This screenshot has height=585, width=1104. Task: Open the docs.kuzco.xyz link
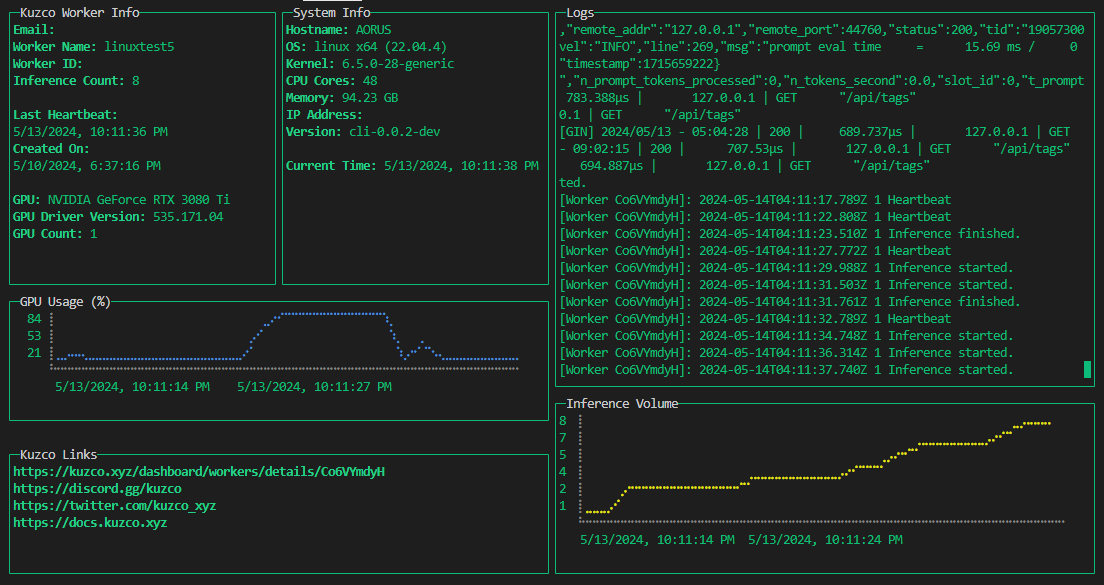coord(90,522)
